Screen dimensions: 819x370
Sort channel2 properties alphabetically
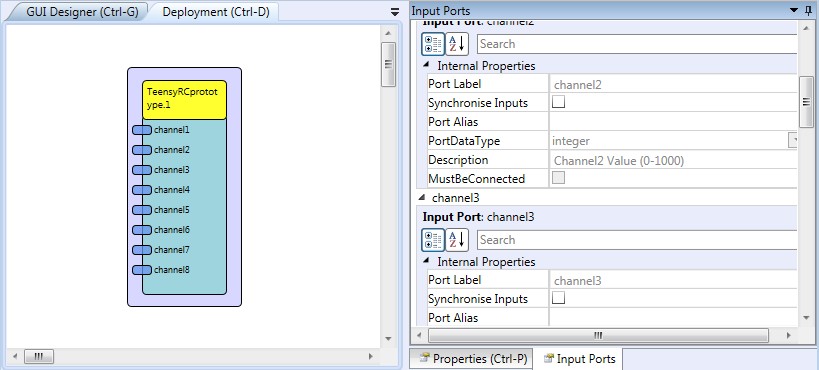pos(457,44)
